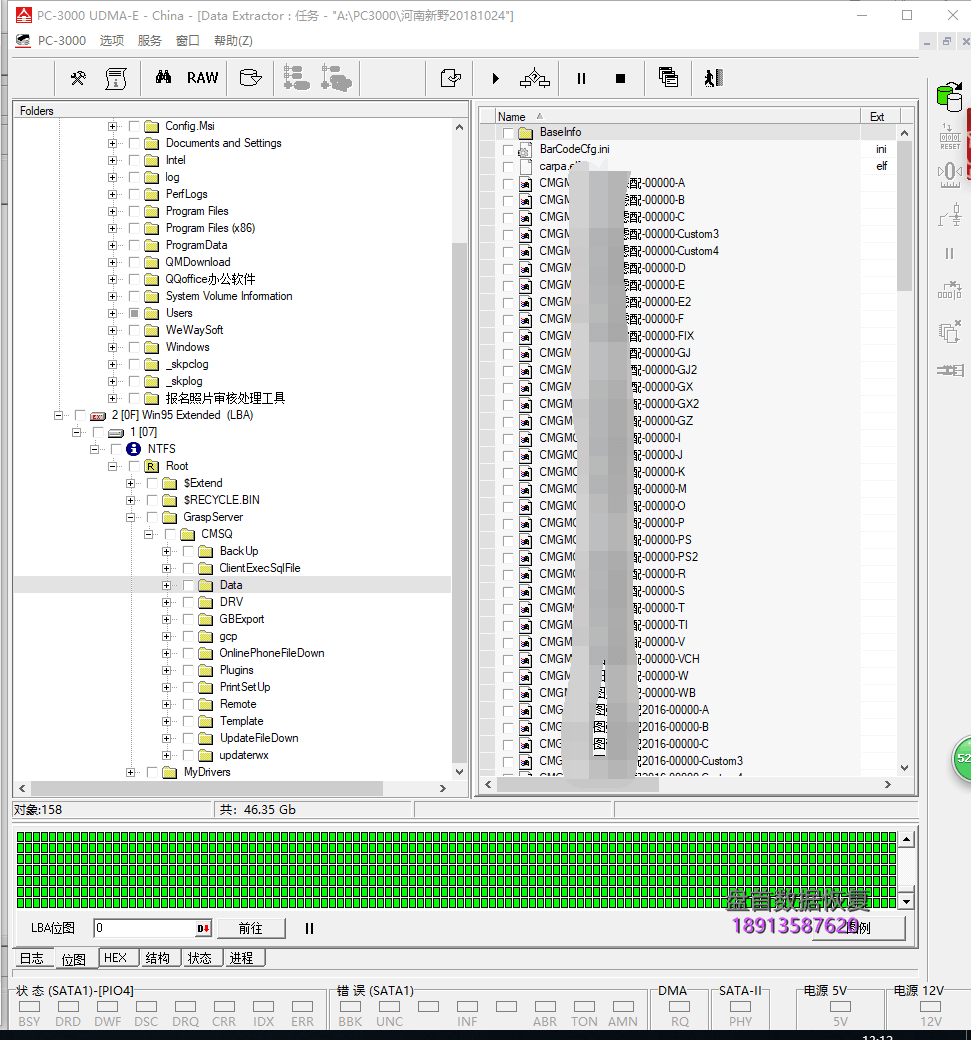
Task: Click the Root folder R icon
Action: tap(152, 466)
